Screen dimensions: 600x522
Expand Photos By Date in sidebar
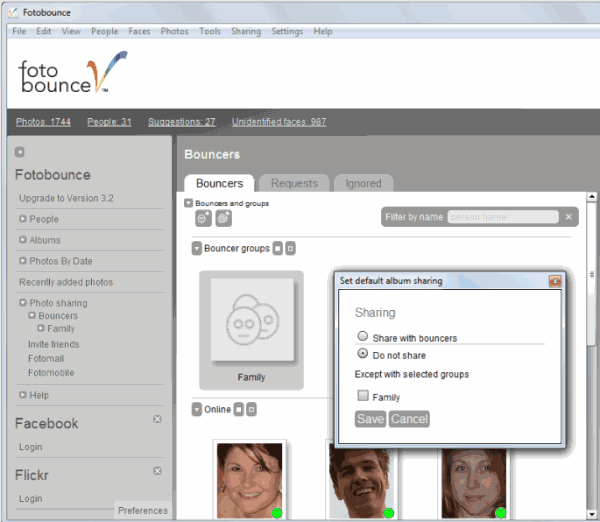[23, 261]
